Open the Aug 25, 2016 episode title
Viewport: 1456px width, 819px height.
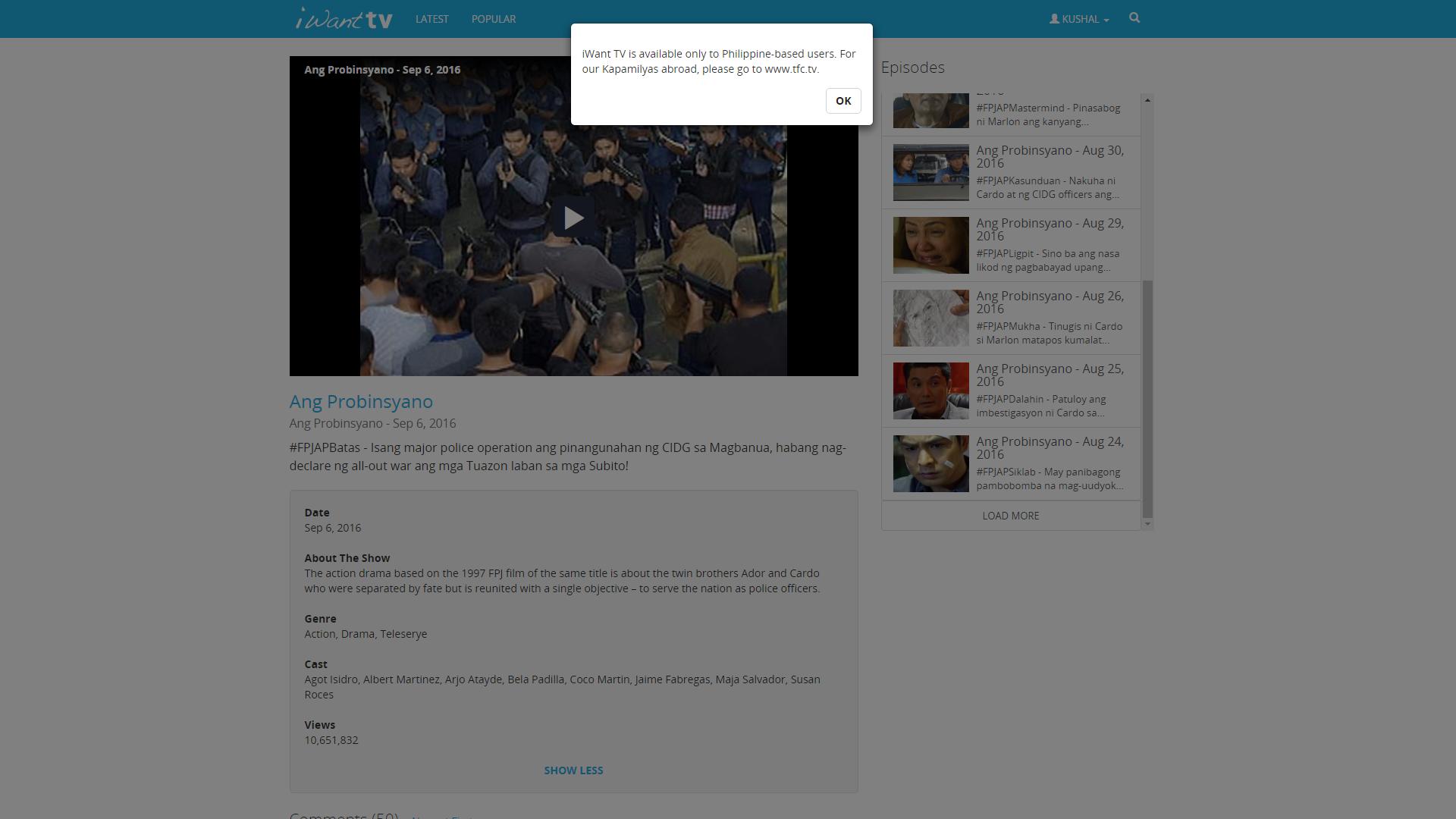[x=1050, y=375]
